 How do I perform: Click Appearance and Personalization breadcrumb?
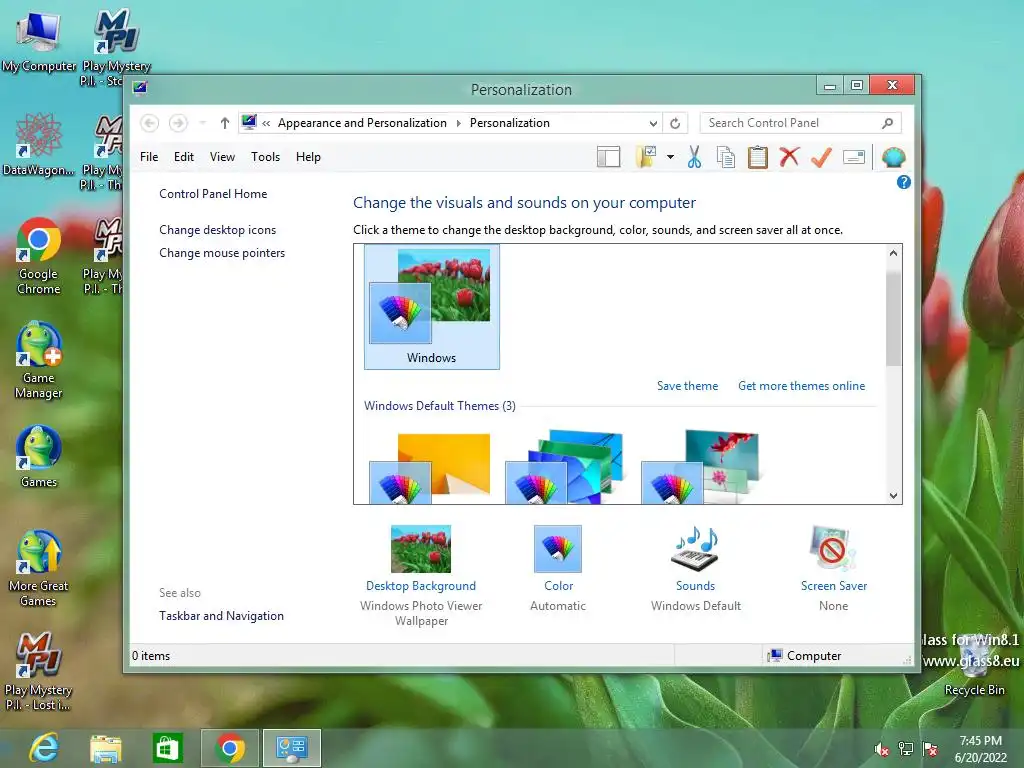[362, 123]
